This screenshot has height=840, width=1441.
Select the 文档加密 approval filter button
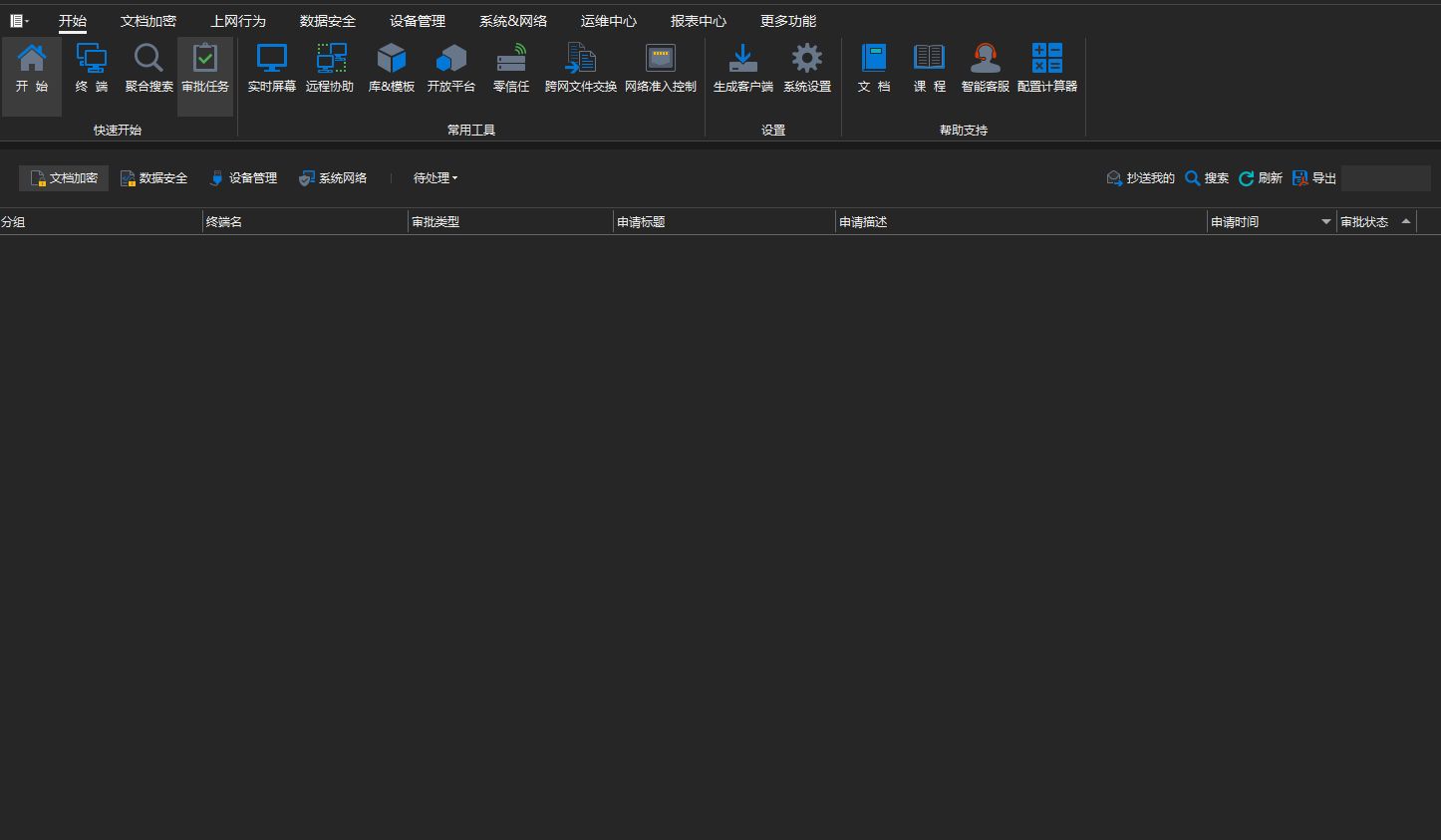[x=64, y=178]
